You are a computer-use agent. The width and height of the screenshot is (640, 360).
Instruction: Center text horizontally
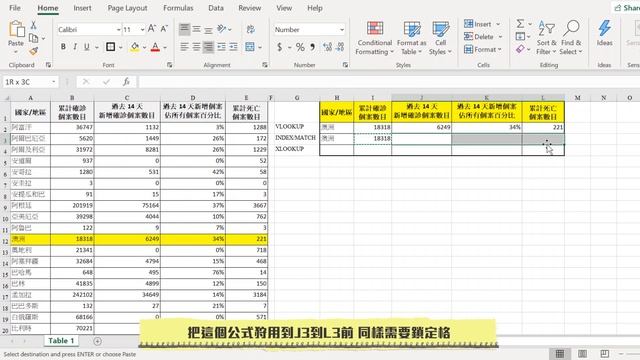click(196, 47)
